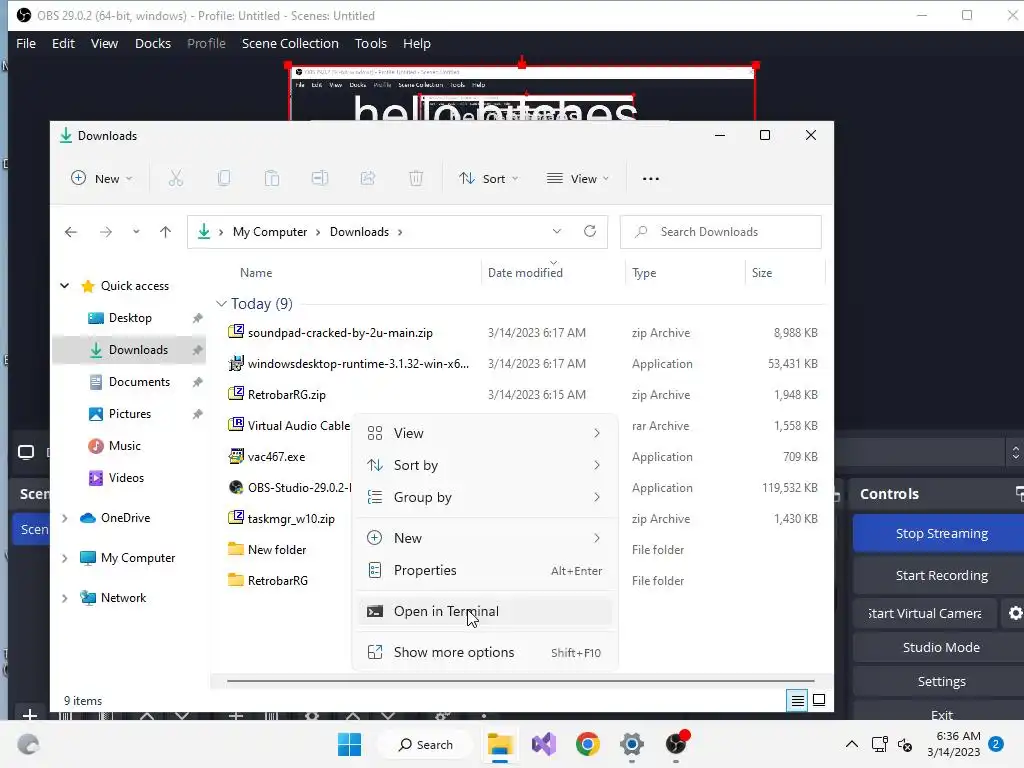
Task: Open File Explorer from the taskbar
Action: click(500, 744)
